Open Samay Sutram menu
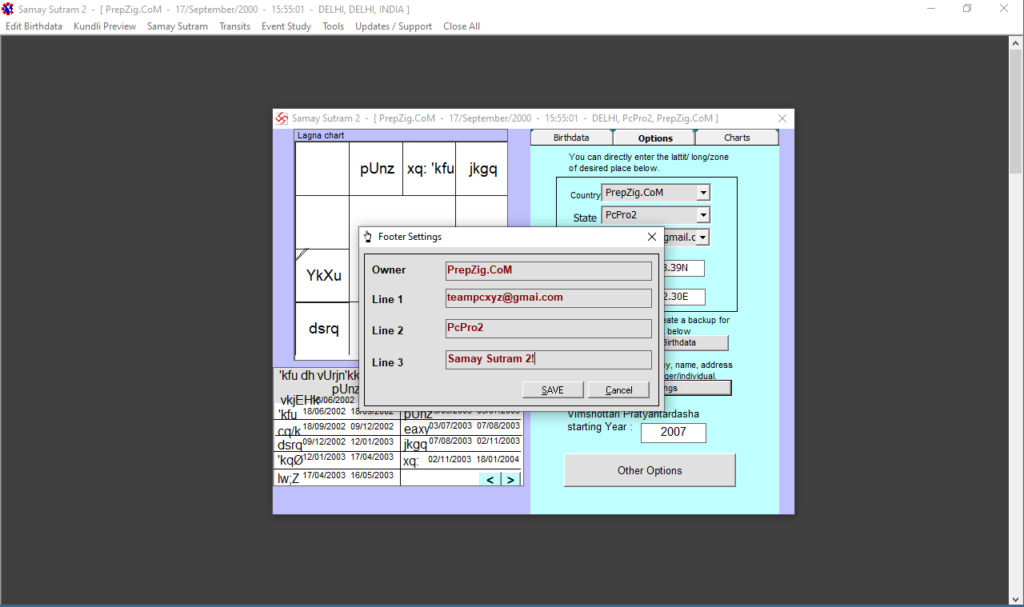The width and height of the screenshot is (1024, 607). point(177,26)
